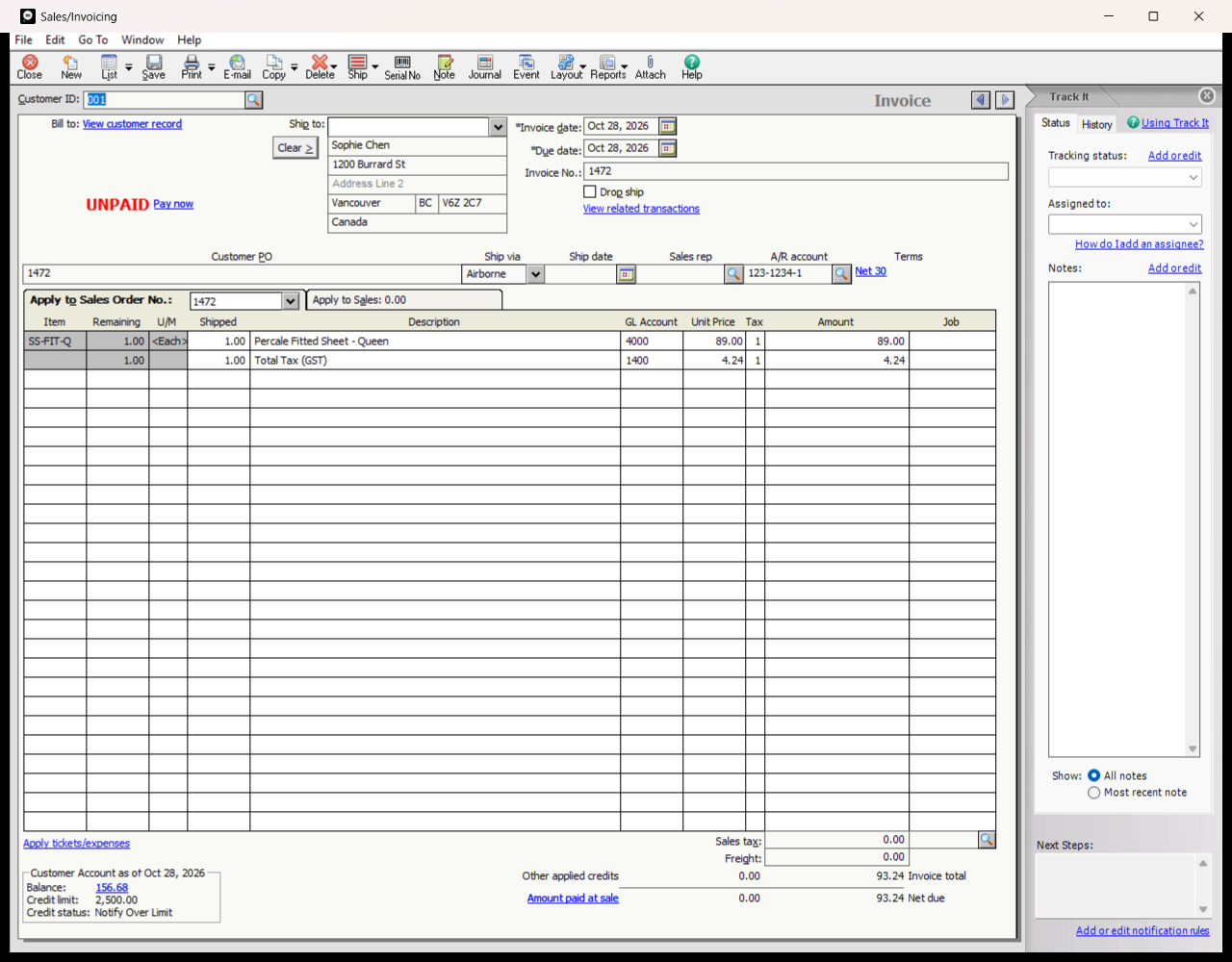This screenshot has width=1232, height=962.
Task: Start a New invoice from the toolbar
Action: tap(71, 67)
